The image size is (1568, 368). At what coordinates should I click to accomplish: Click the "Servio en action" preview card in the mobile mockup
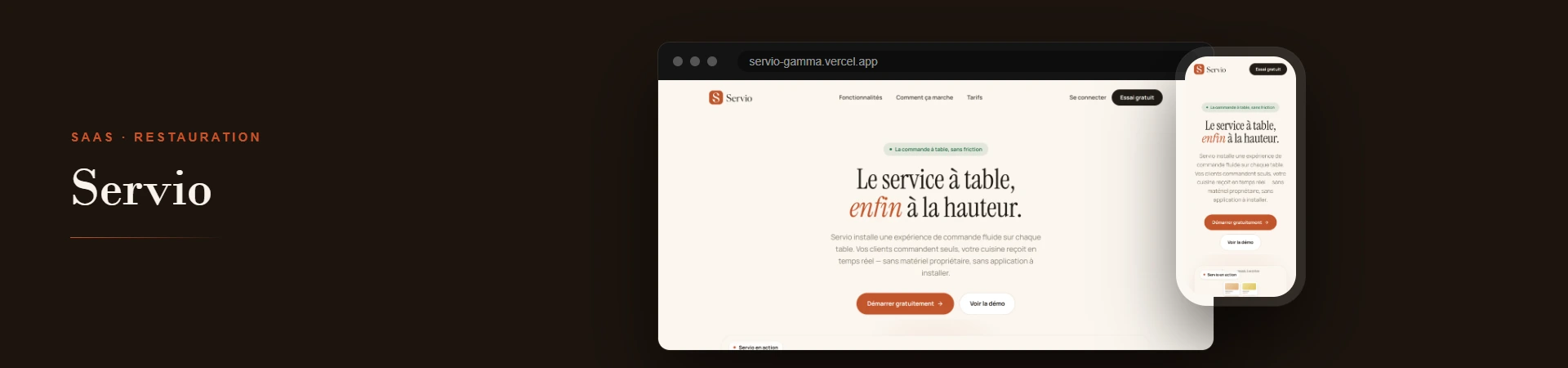[1240, 280]
